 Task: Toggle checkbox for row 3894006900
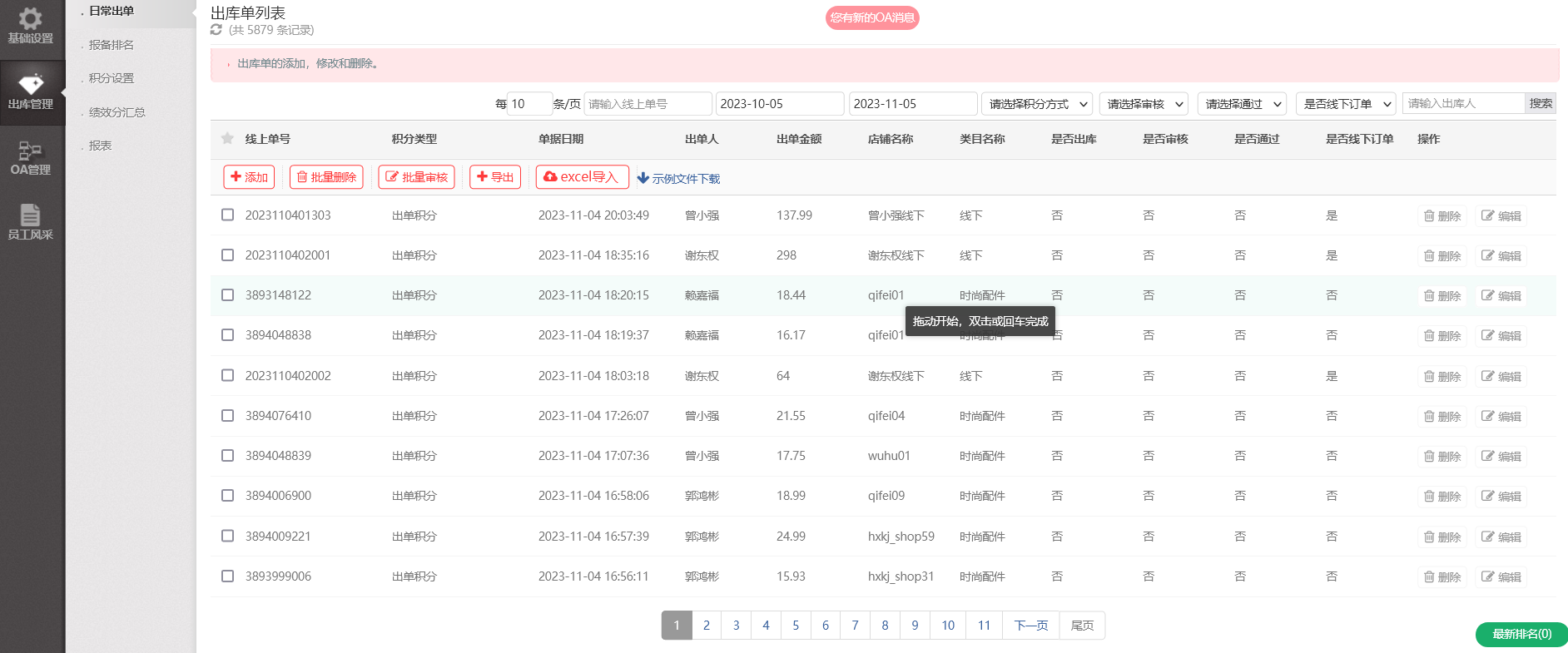tap(227, 495)
